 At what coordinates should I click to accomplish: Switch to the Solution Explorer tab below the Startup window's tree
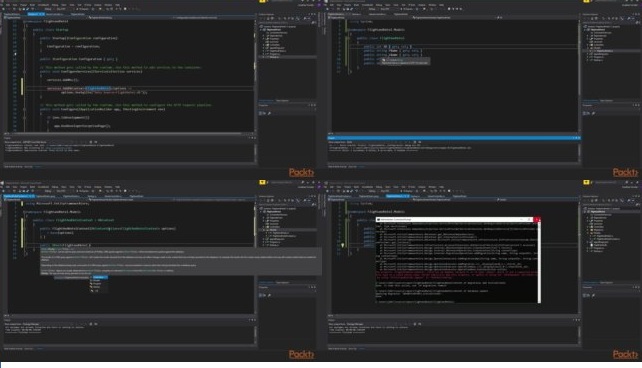[x=266, y=101]
